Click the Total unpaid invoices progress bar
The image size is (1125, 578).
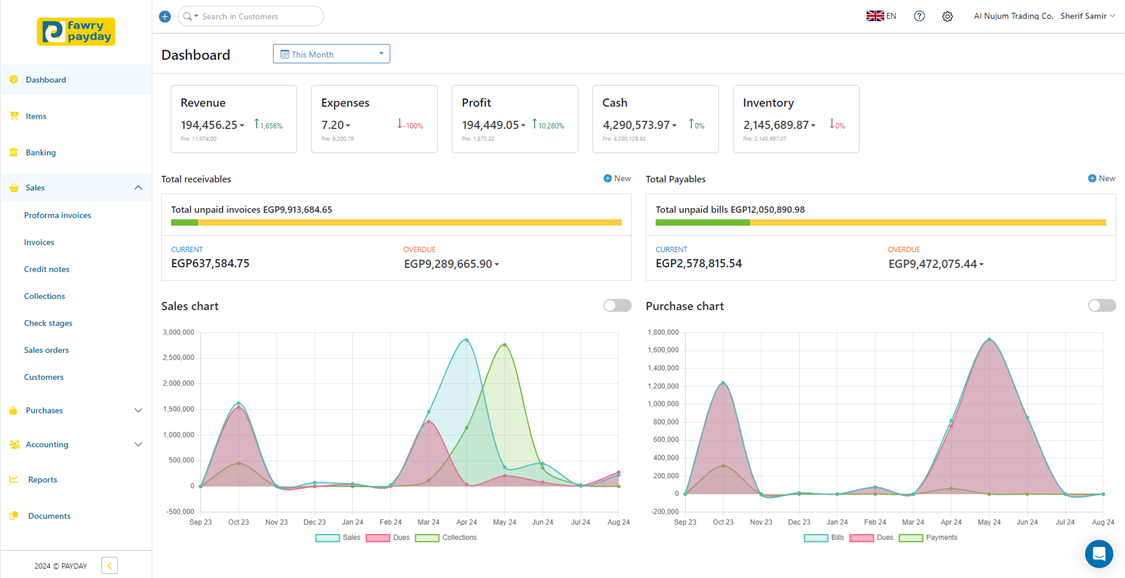tap(396, 222)
